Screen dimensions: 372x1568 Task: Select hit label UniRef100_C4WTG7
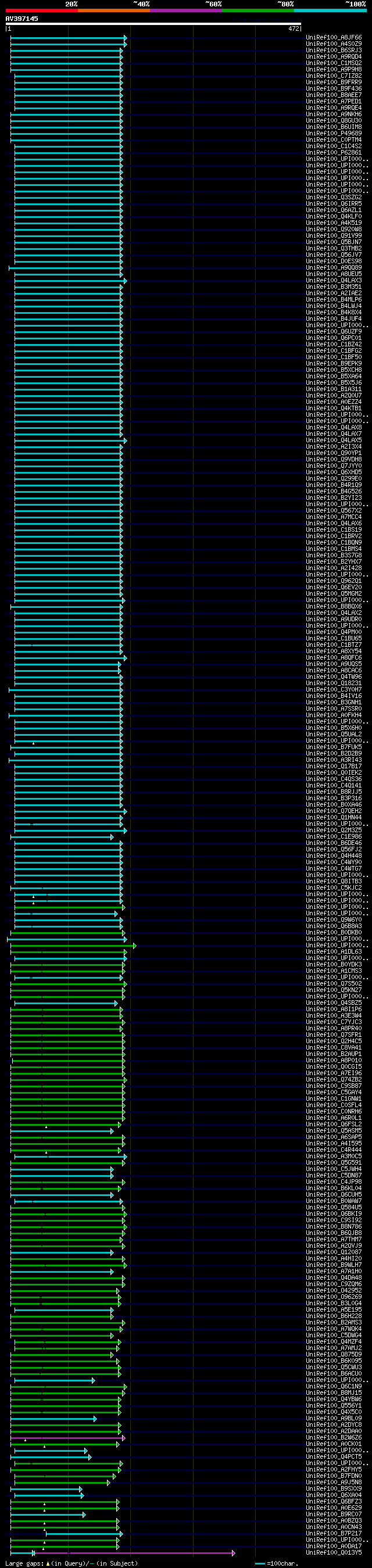click(x=334, y=869)
